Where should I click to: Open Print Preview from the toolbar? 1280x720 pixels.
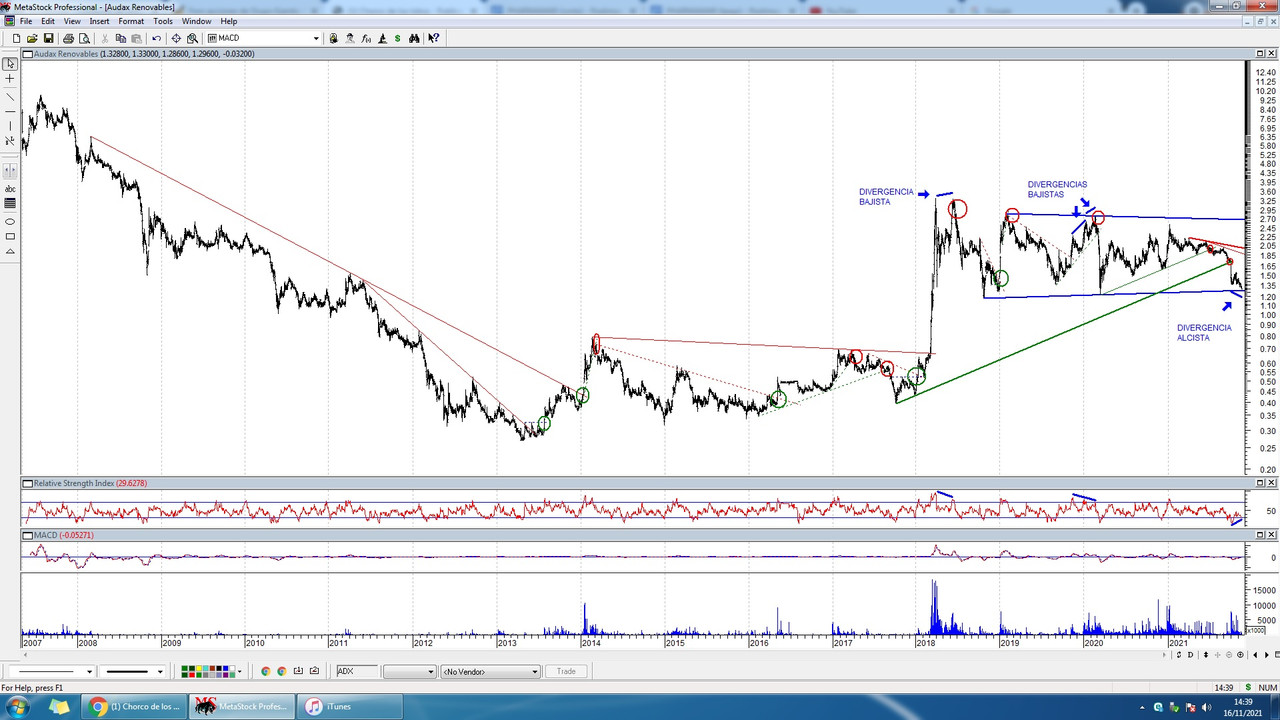coord(84,38)
